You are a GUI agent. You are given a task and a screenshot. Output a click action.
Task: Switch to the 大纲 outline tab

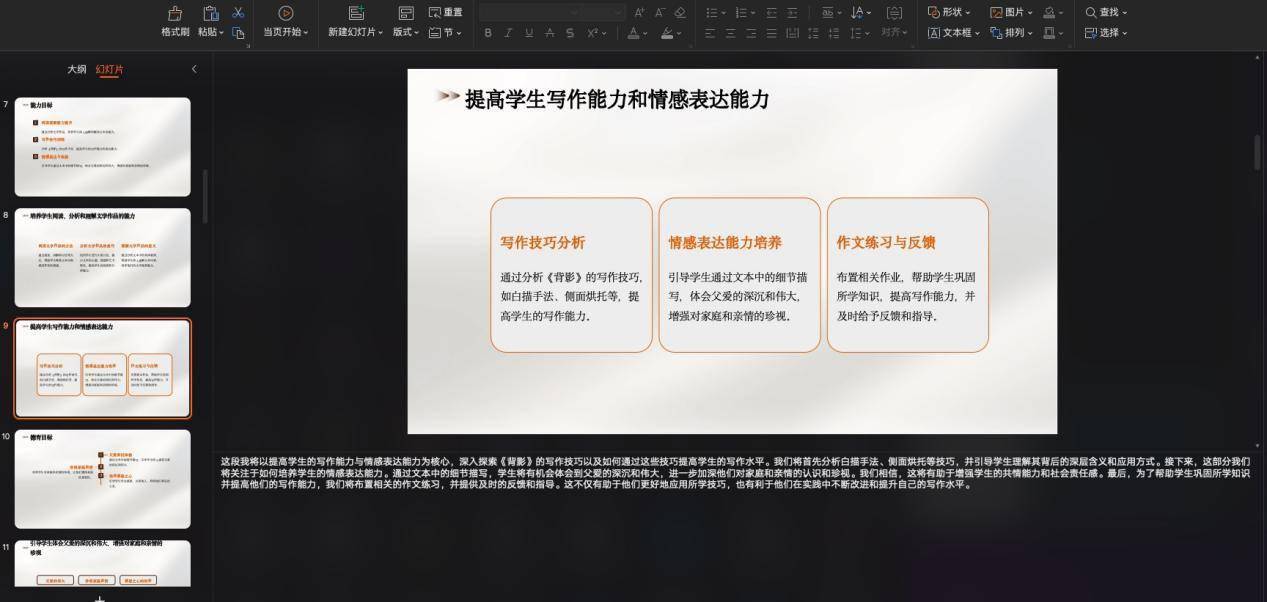[x=77, y=68]
